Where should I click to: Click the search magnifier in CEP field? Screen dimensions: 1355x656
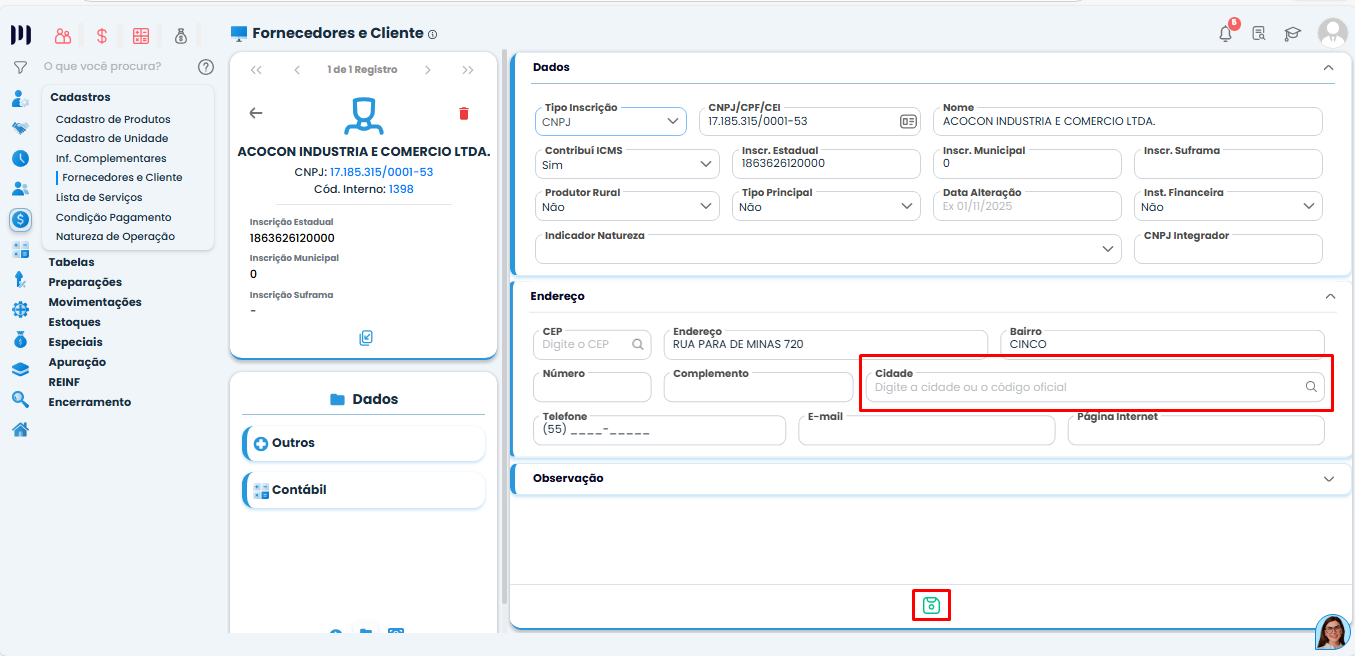[637, 344]
